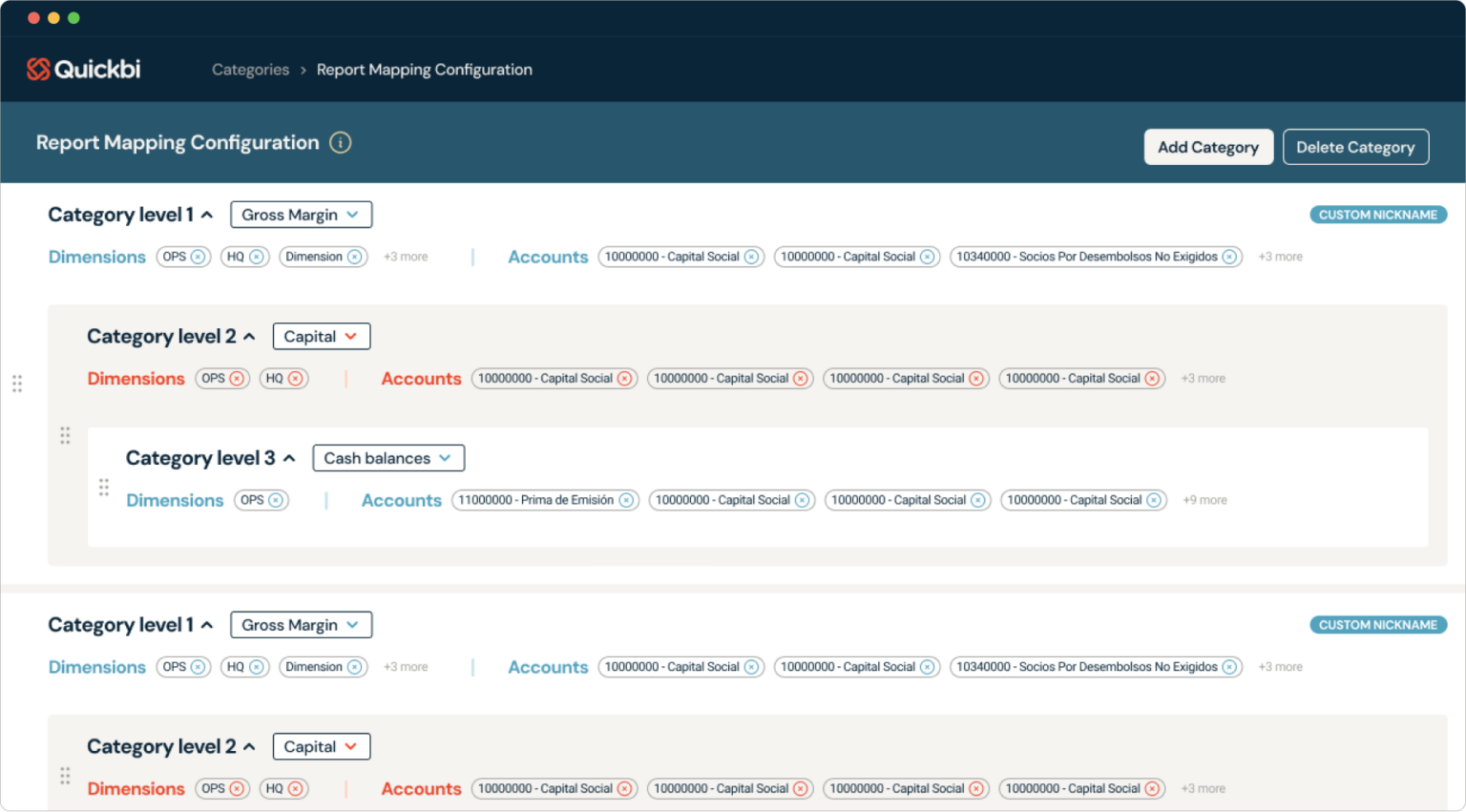Select Report Mapping Configuration in the breadcrumb

[x=424, y=69]
